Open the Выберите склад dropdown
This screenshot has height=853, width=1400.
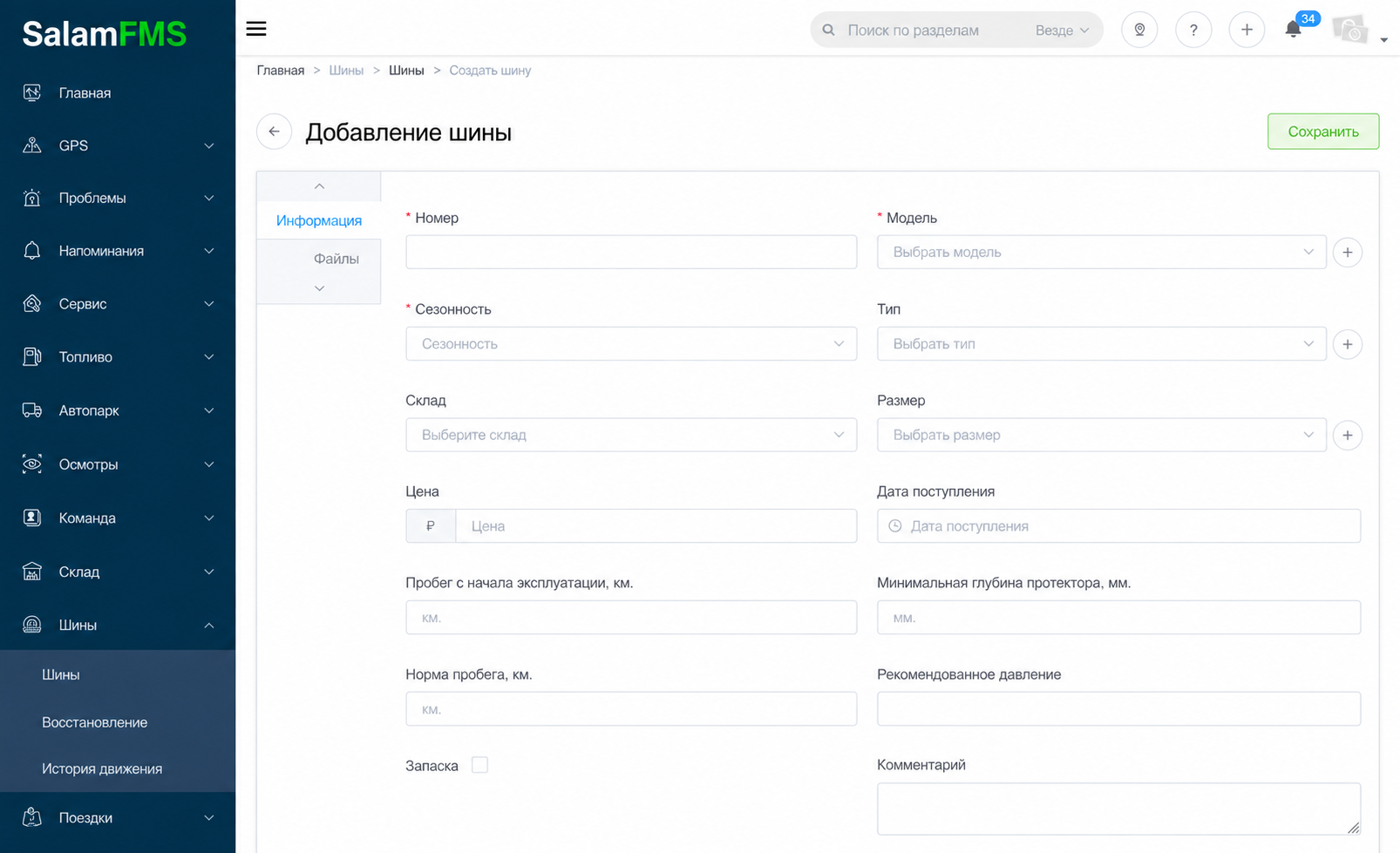[x=631, y=435]
